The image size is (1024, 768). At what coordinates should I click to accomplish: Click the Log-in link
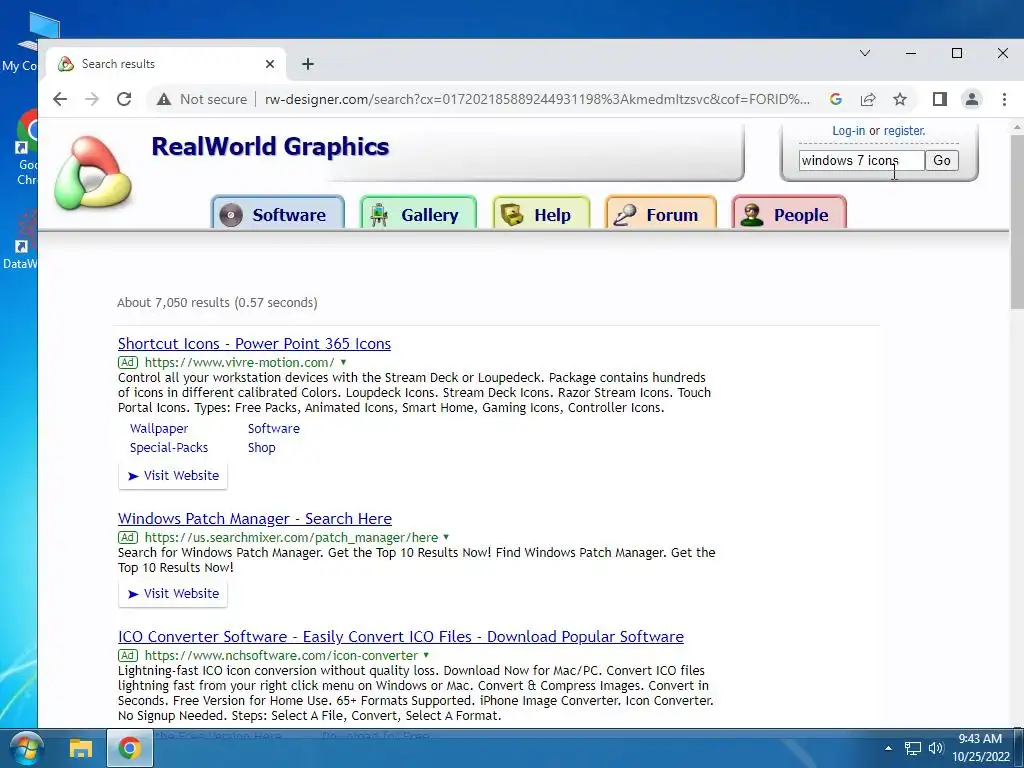tap(848, 131)
